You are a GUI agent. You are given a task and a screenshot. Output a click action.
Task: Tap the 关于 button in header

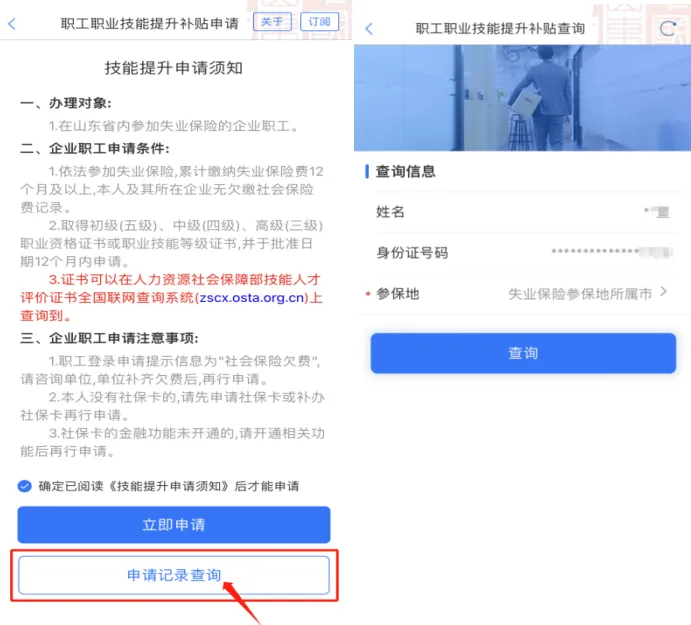[272, 22]
